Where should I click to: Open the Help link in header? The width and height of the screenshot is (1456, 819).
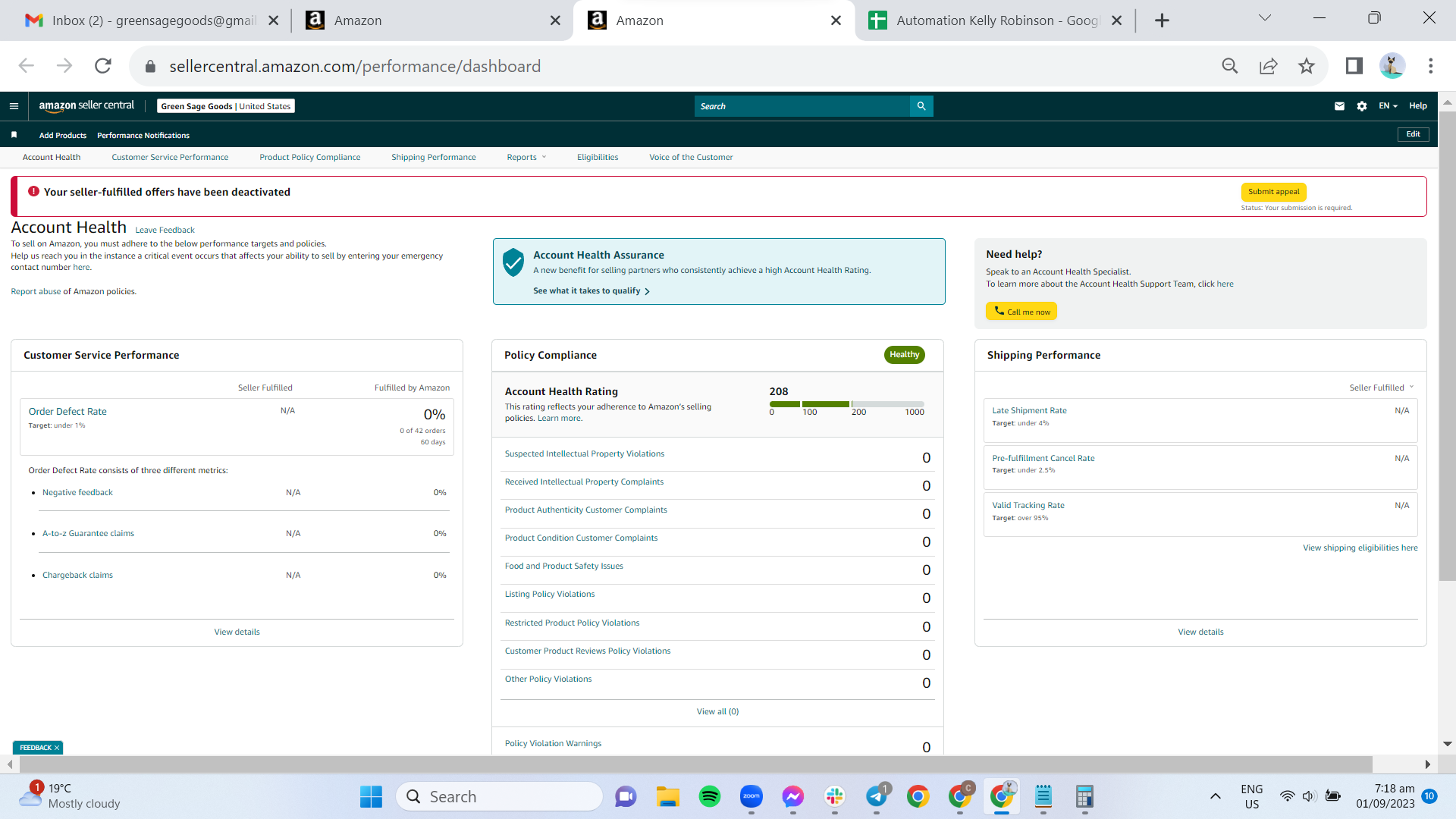pyautogui.click(x=1418, y=106)
